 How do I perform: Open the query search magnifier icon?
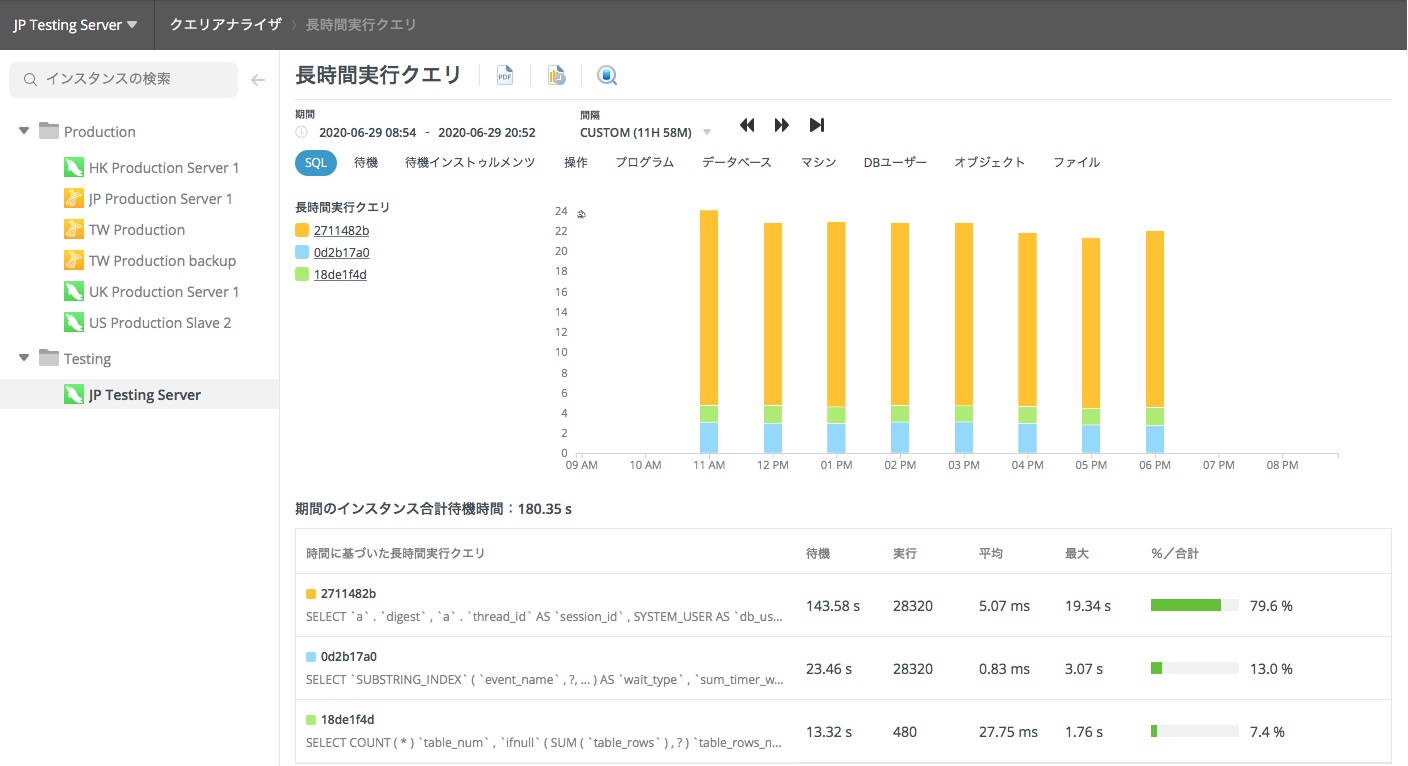(x=607, y=75)
